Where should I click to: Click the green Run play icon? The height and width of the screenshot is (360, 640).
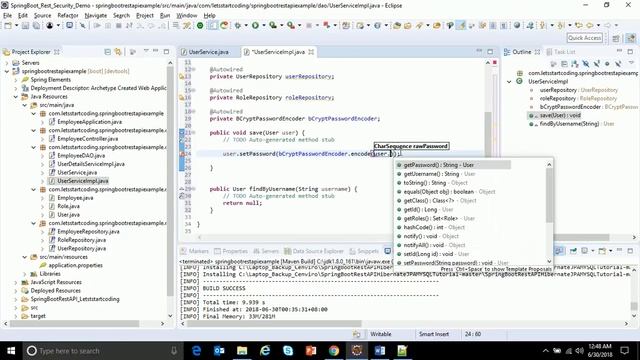[255, 25]
